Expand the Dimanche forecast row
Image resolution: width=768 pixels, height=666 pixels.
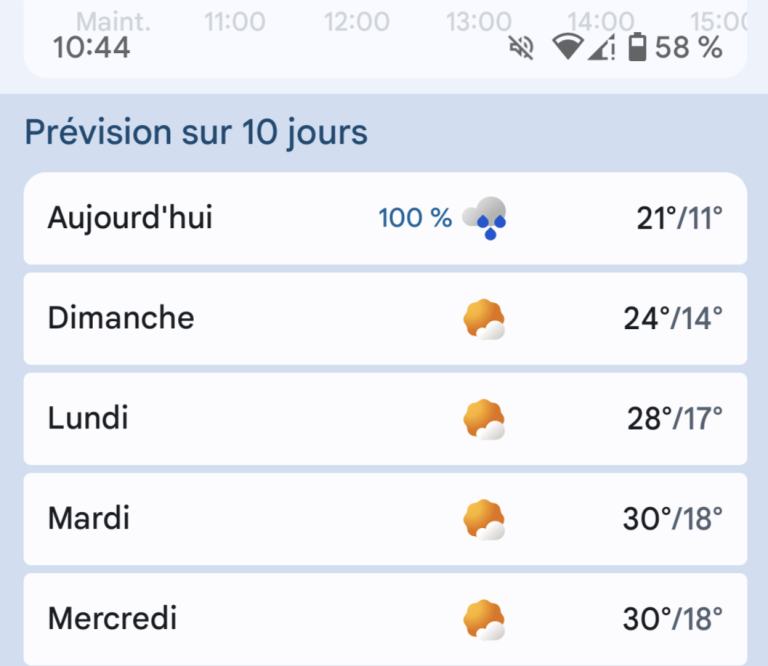pos(385,319)
